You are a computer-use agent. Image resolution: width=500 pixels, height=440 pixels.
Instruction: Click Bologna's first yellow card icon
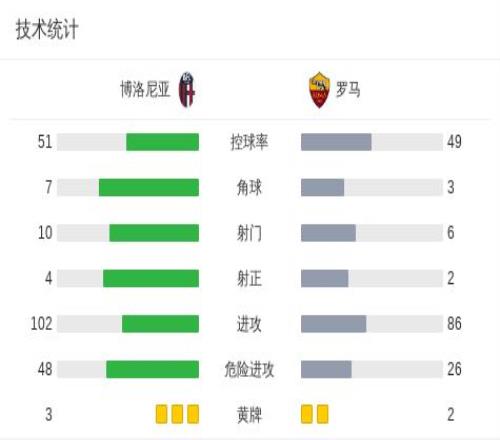pyautogui.click(x=162, y=414)
